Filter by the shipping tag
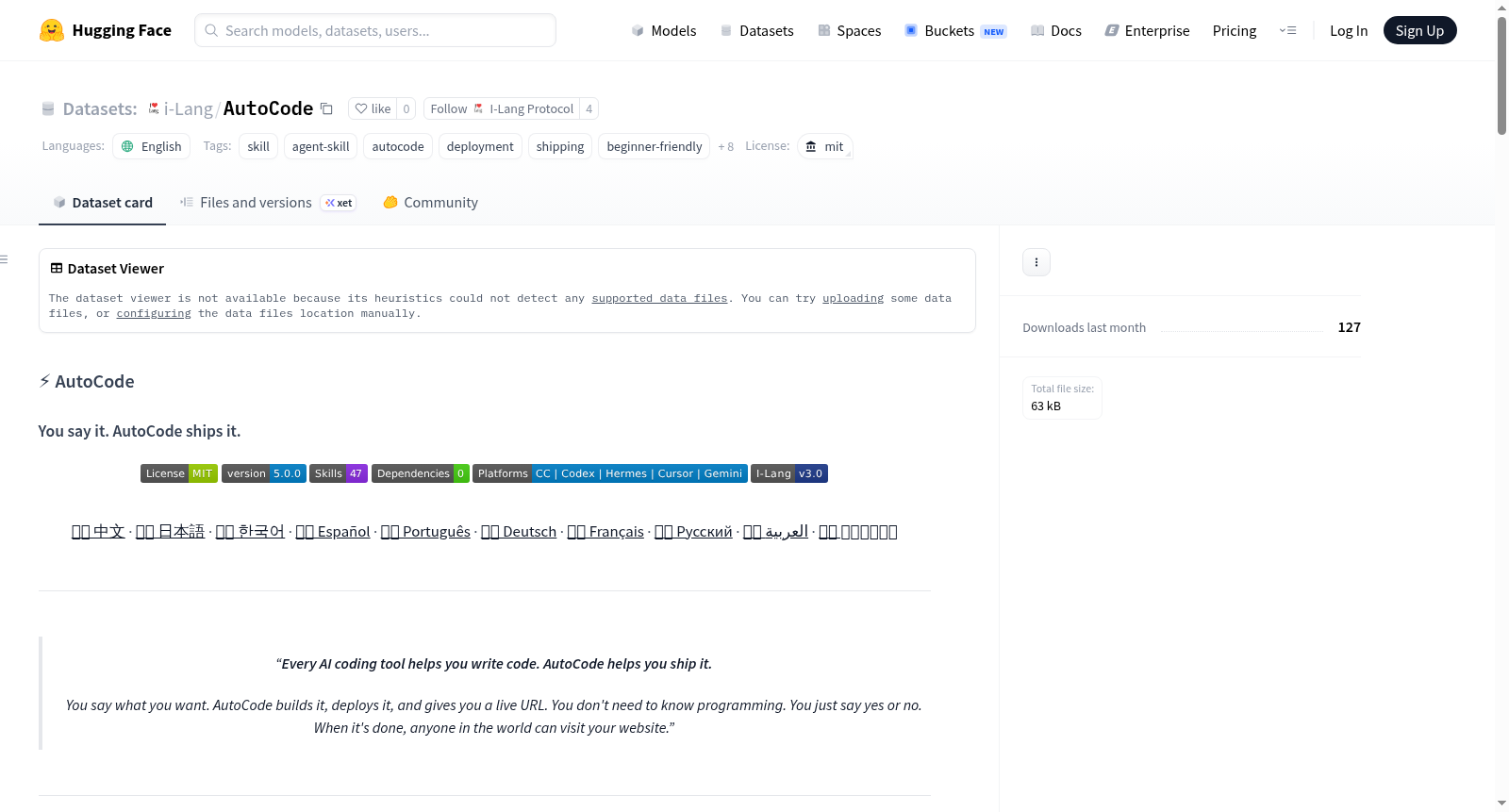 coord(560,146)
